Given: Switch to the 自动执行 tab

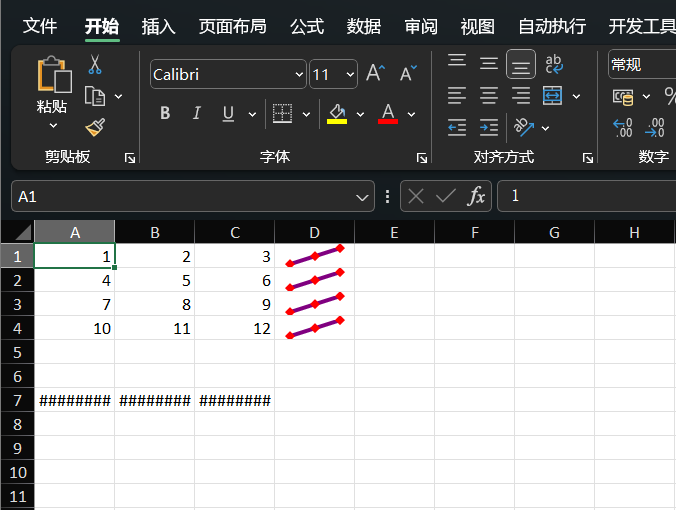Looking at the screenshot, I should (552, 26).
